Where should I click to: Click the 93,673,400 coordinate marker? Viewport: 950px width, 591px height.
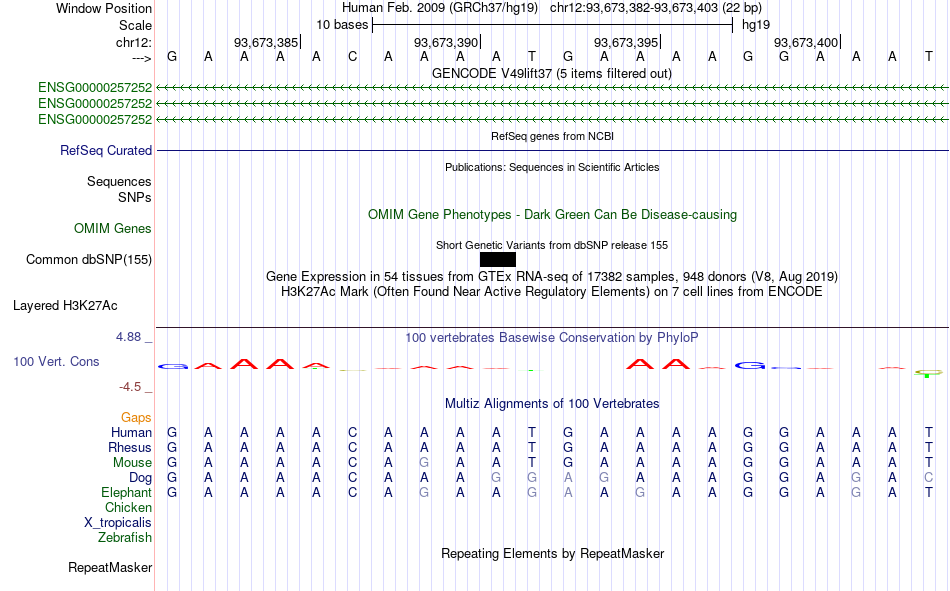806,42
